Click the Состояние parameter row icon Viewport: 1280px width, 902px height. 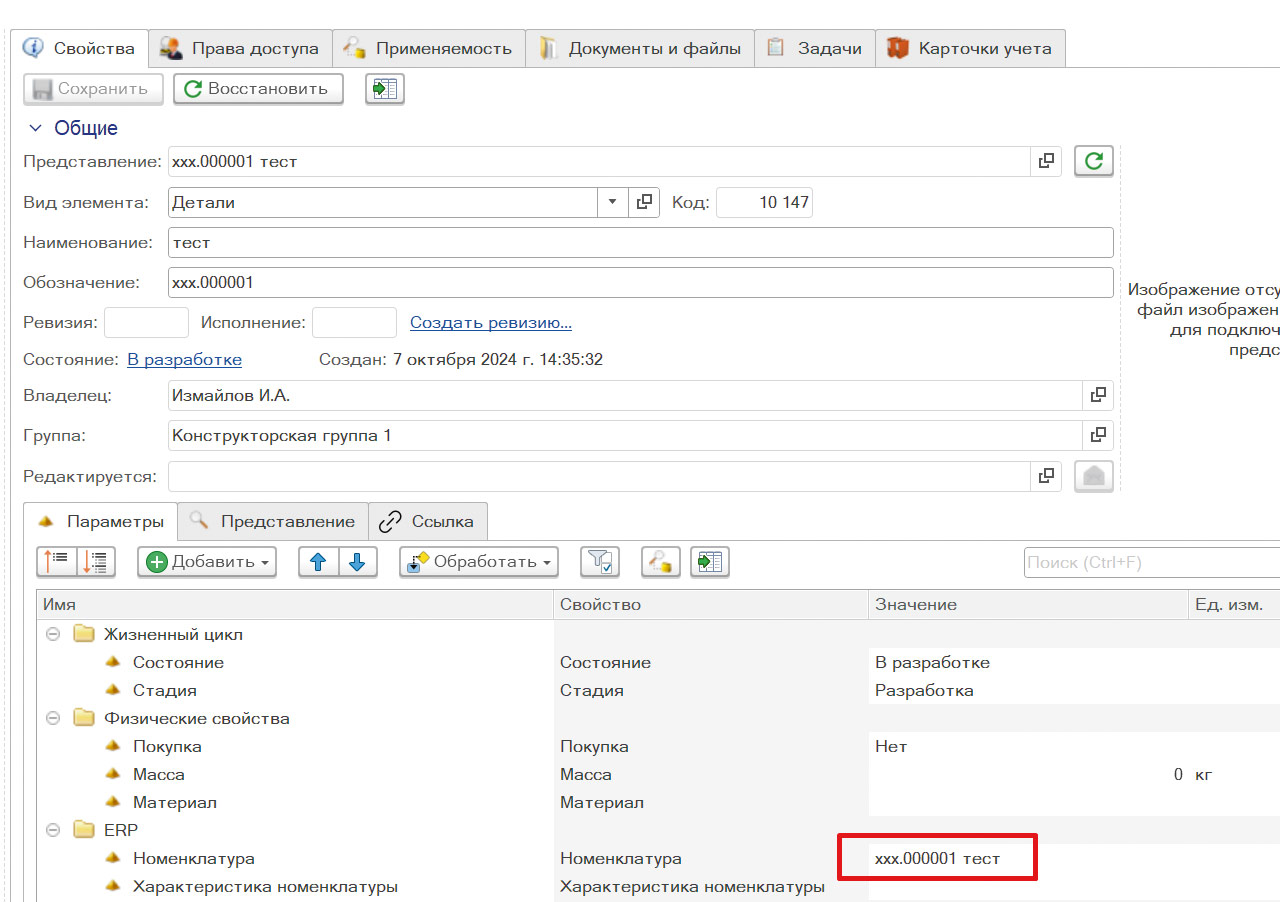[113, 662]
